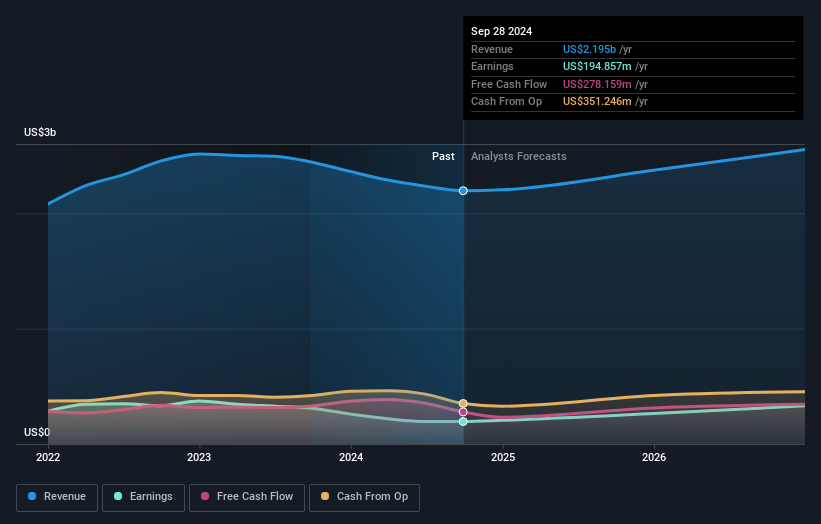Click the Past section label
Viewport: 821px width, 524px height.
click(x=443, y=156)
